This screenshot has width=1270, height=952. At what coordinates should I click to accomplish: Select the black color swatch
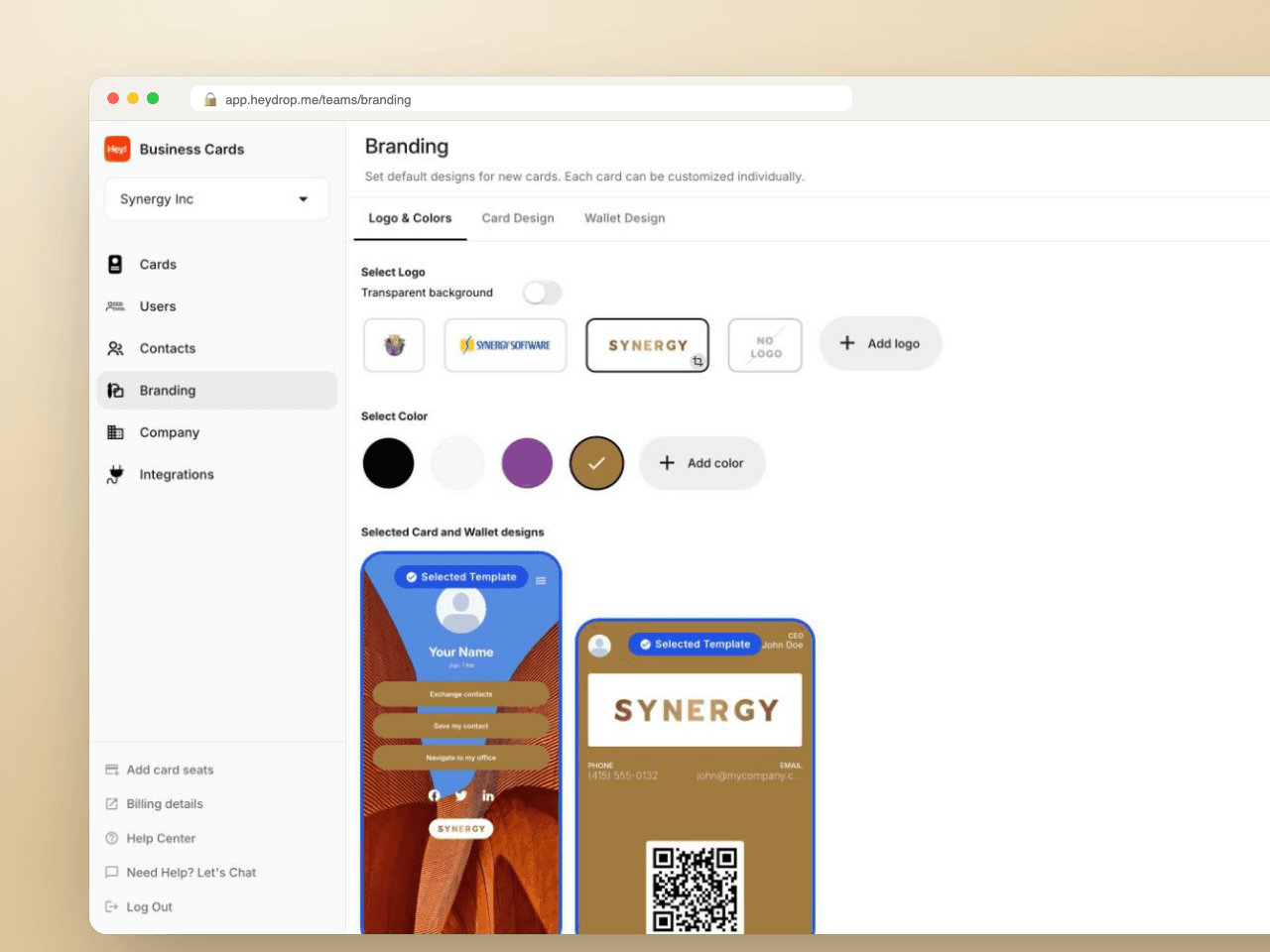pos(388,463)
